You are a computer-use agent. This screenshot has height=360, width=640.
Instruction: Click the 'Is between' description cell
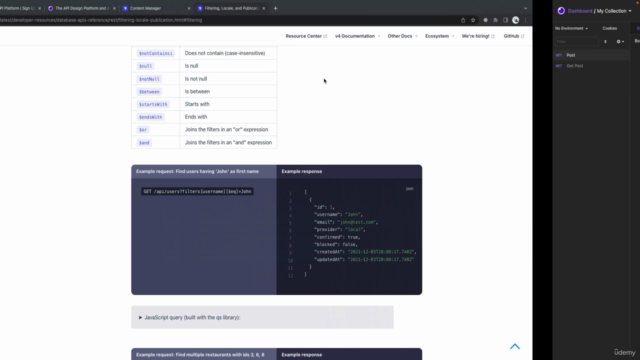(x=228, y=91)
